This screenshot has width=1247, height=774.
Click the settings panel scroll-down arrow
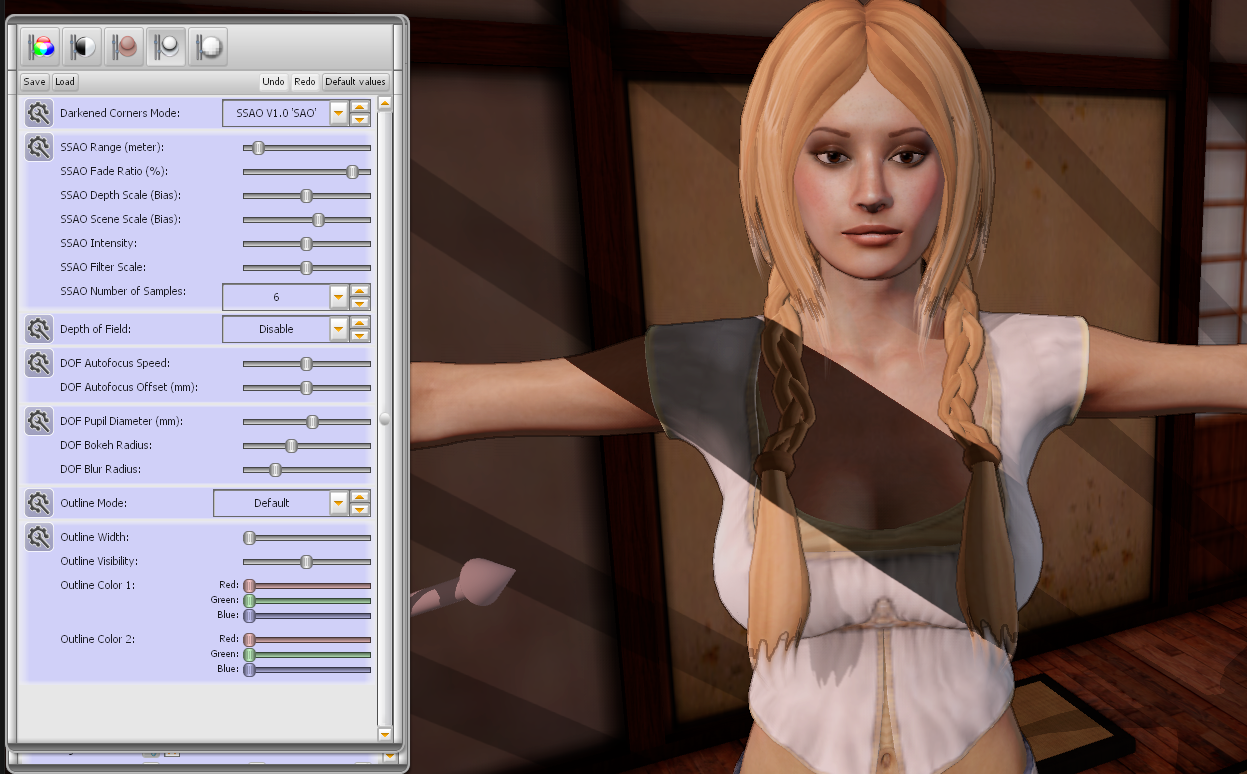coord(384,734)
